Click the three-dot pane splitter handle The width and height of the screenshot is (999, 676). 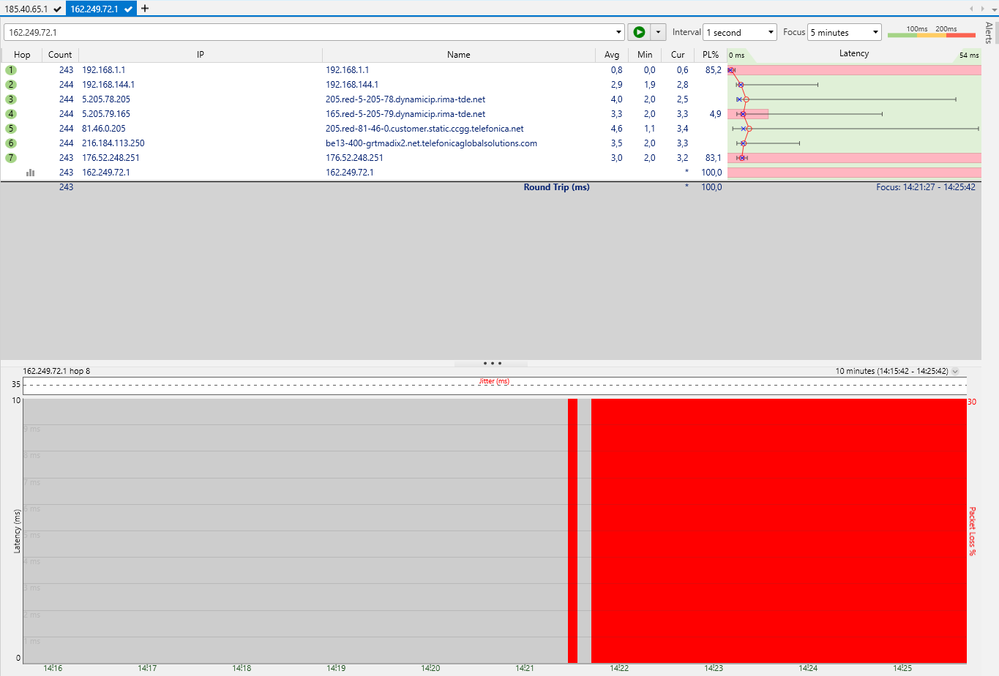pyautogui.click(x=492, y=363)
